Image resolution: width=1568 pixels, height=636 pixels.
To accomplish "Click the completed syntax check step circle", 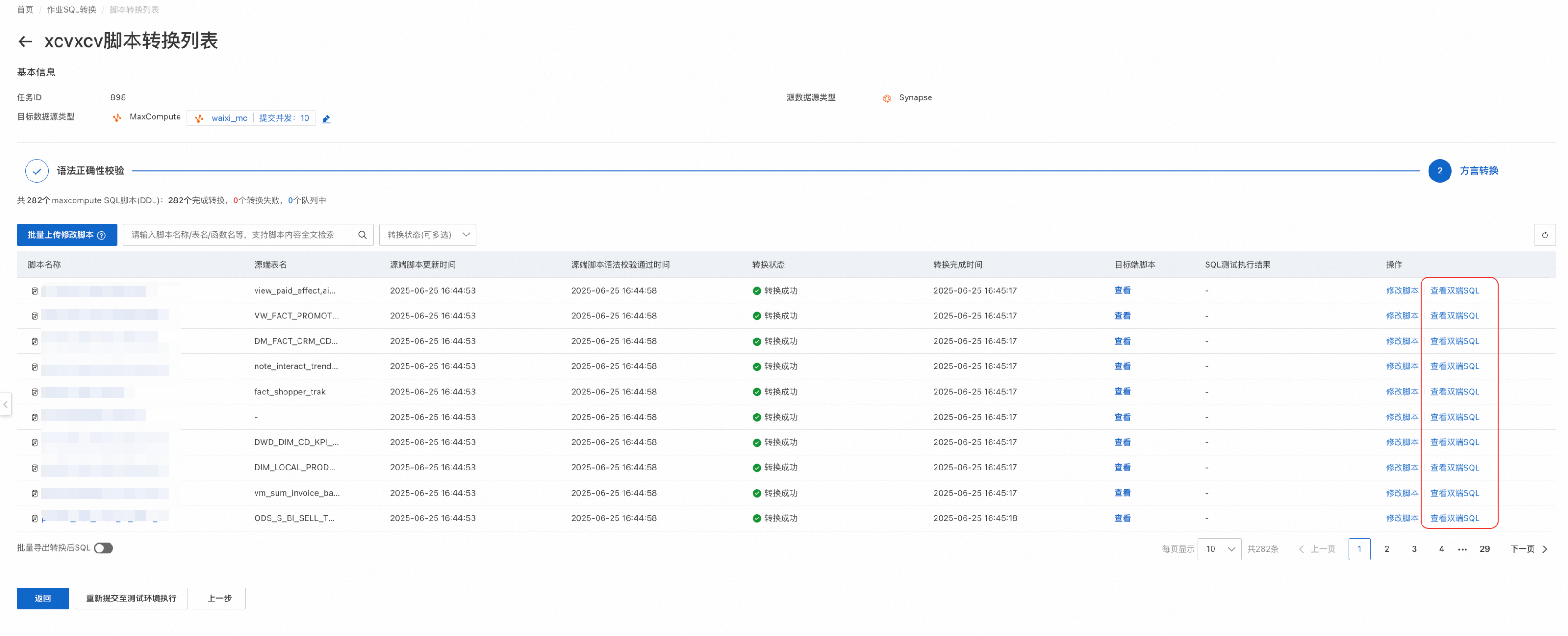I will 36,171.
